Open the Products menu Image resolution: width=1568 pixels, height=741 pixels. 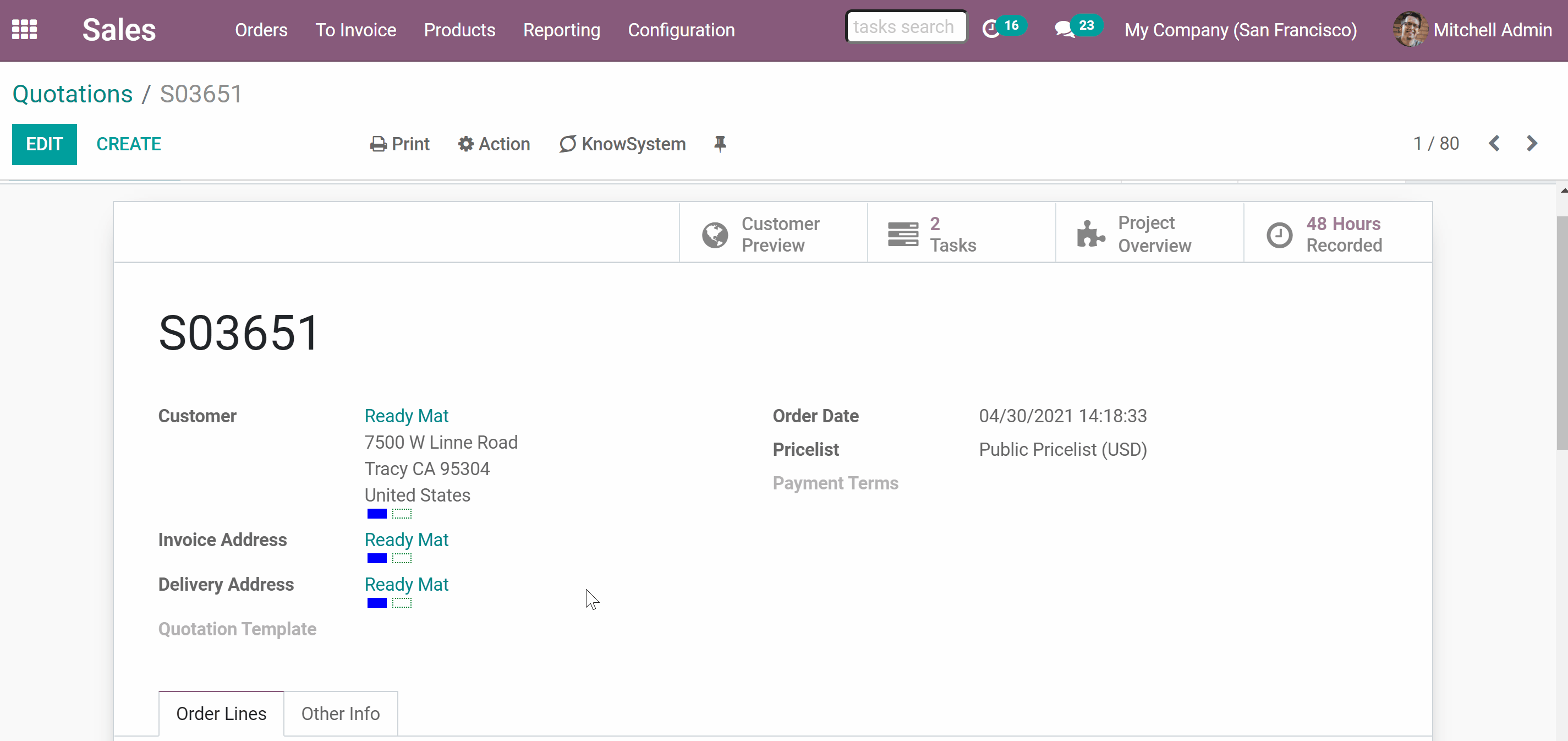[x=459, y=30]
